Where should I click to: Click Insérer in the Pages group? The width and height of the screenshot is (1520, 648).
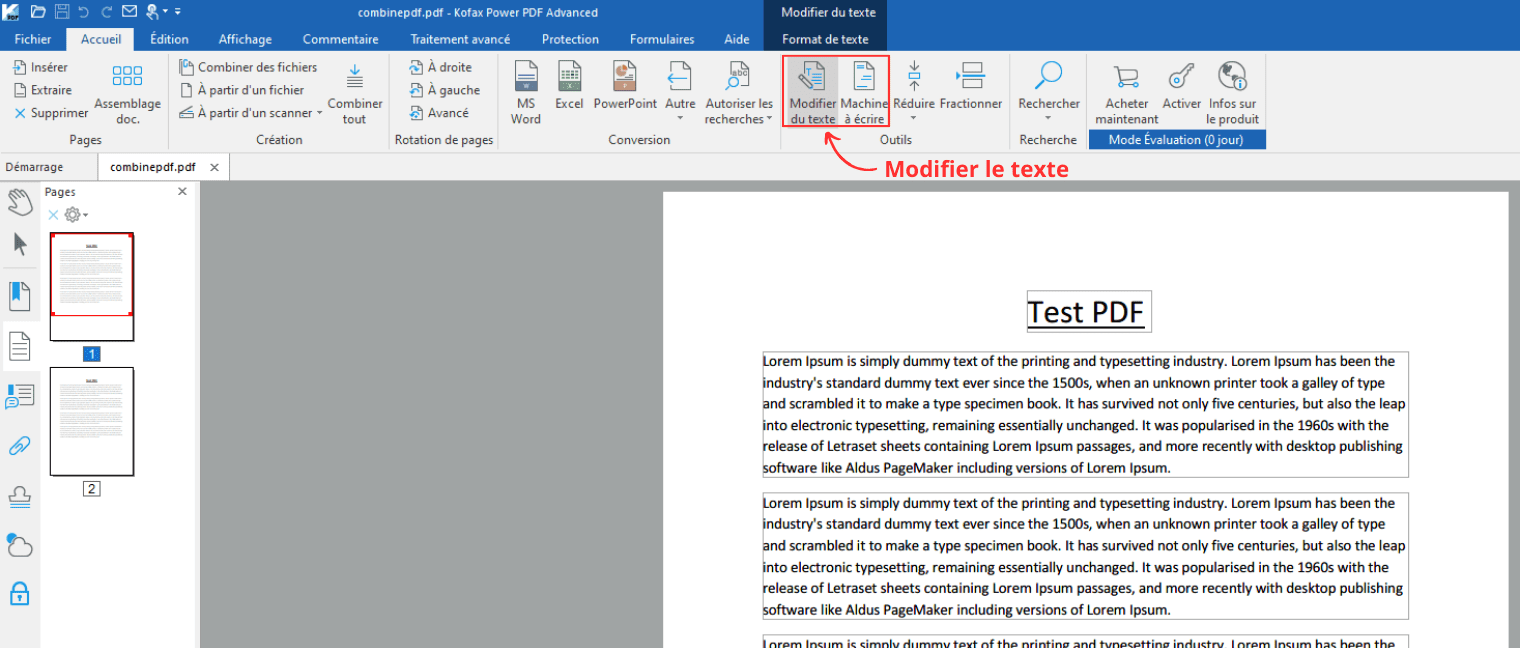pos(41,67)
